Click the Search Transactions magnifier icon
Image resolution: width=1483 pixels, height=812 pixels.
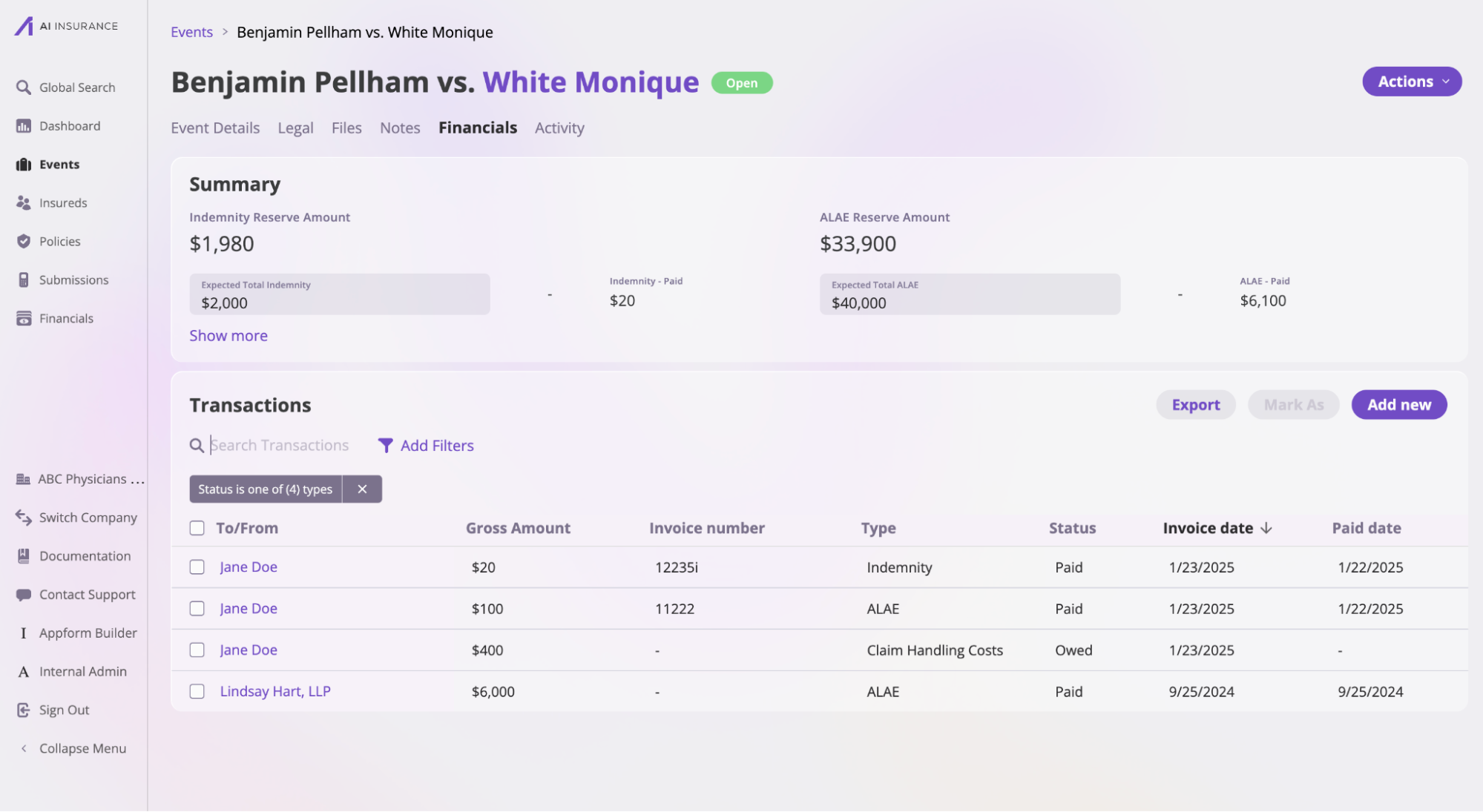tap(197, 446)
